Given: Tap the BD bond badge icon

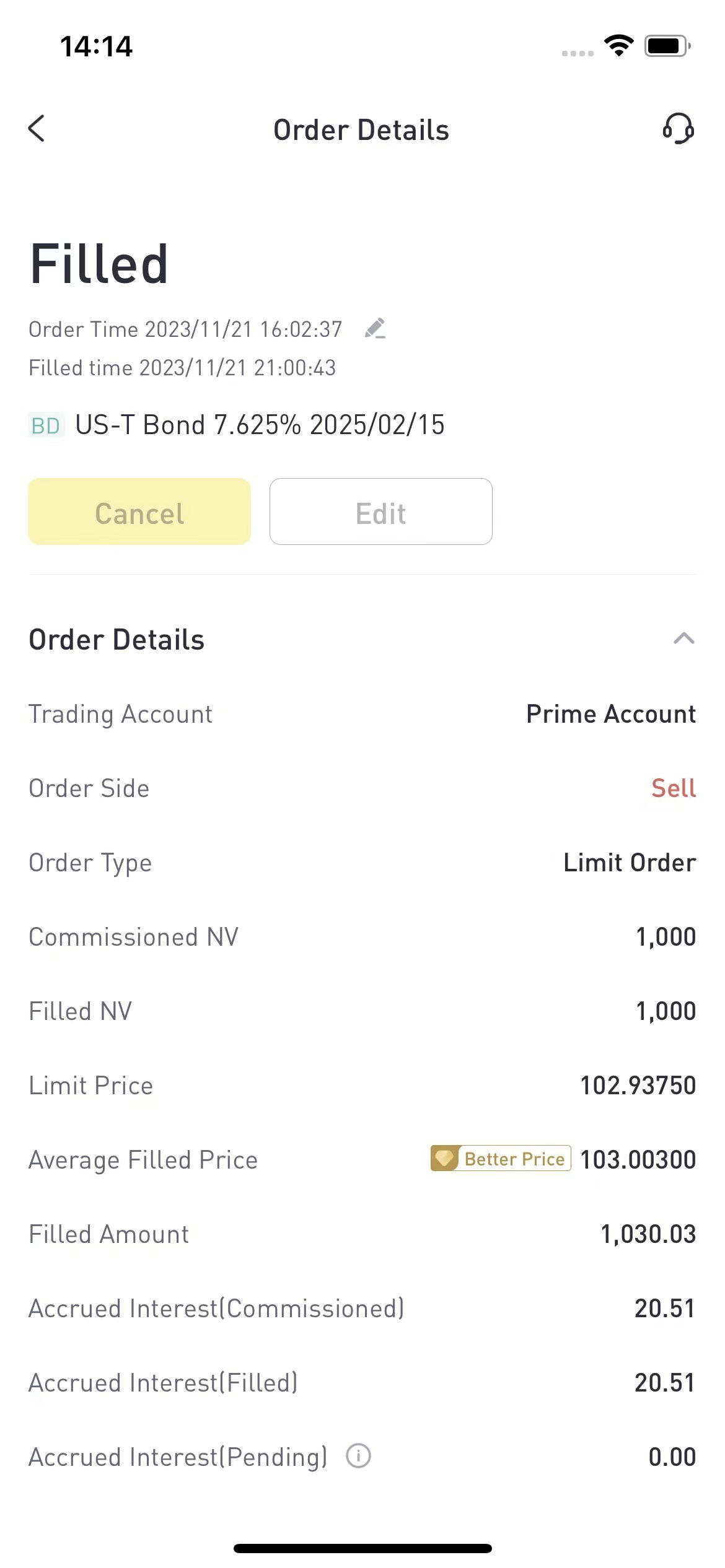Looking at the screenshot, I should 46,426.
